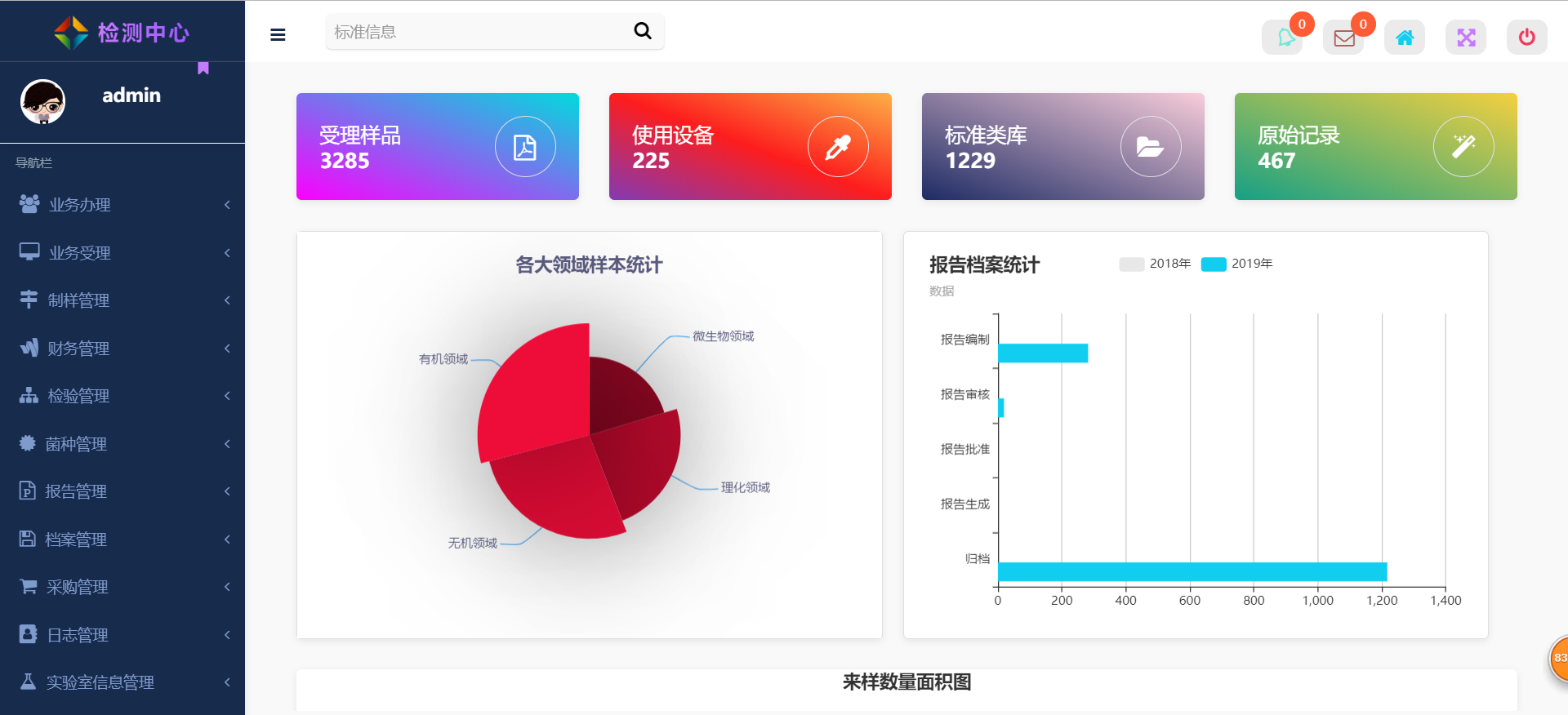The height and width of the screenshot is (715, 1568).
Task: Click the eyedropper icon on 使用设备 card
Action: coord(838,147)
